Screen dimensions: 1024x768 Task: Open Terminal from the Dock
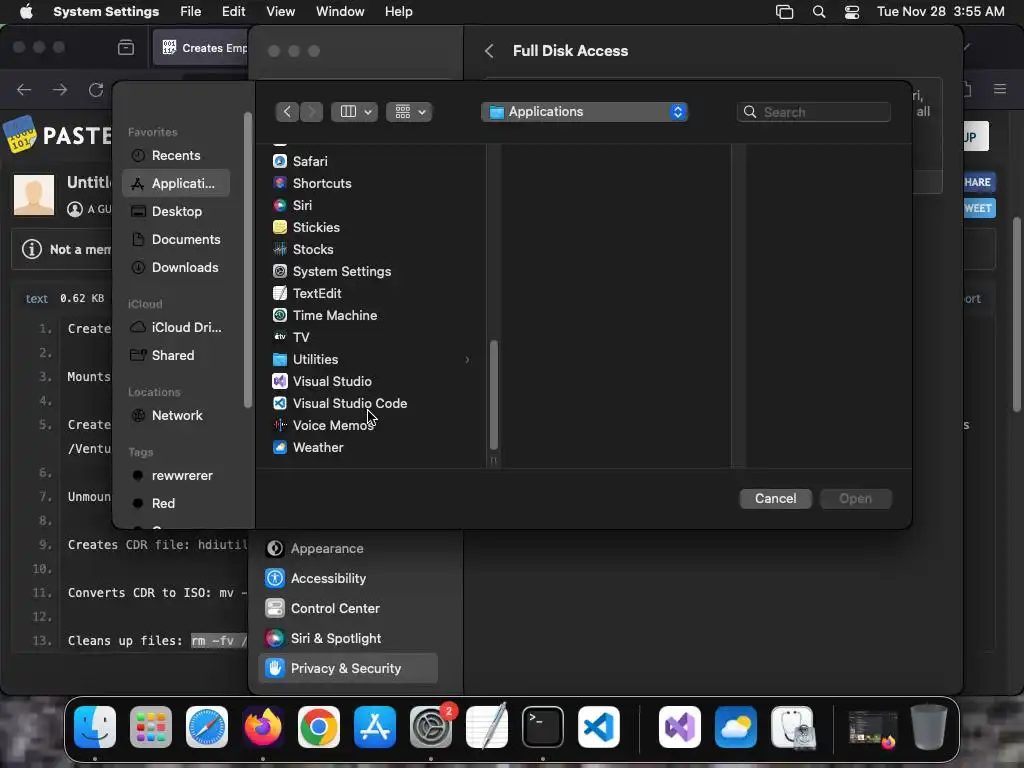543,727
